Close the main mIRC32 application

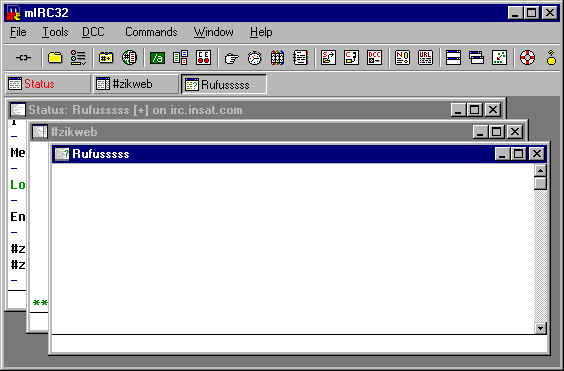pos(550,13)
